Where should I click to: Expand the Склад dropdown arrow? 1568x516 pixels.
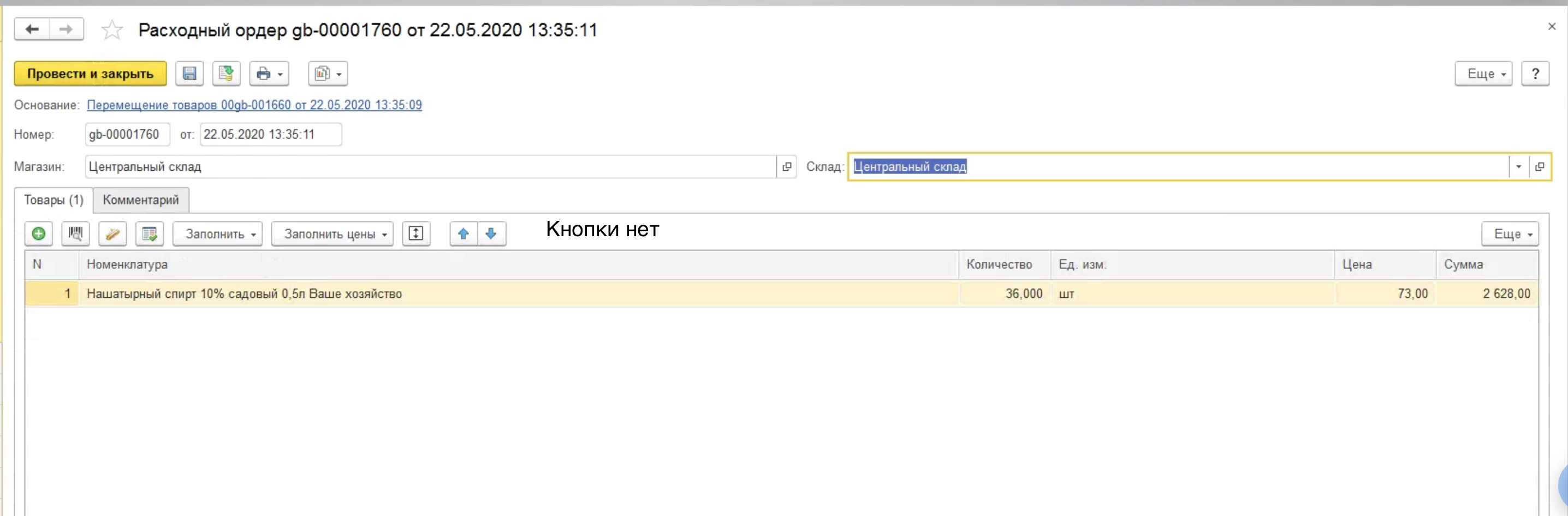1519,166
